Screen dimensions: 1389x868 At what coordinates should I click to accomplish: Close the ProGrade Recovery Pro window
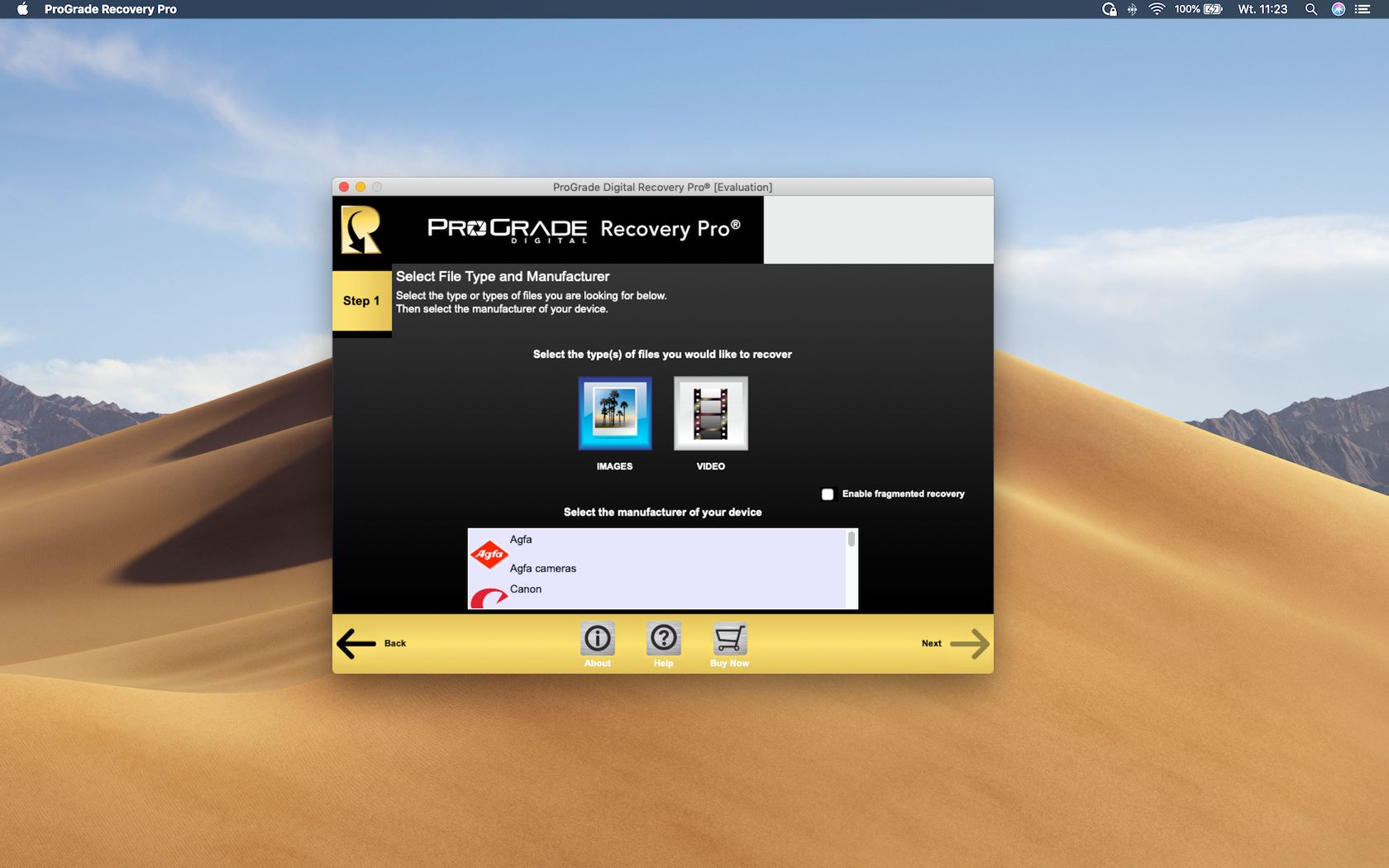coord(344,187)
